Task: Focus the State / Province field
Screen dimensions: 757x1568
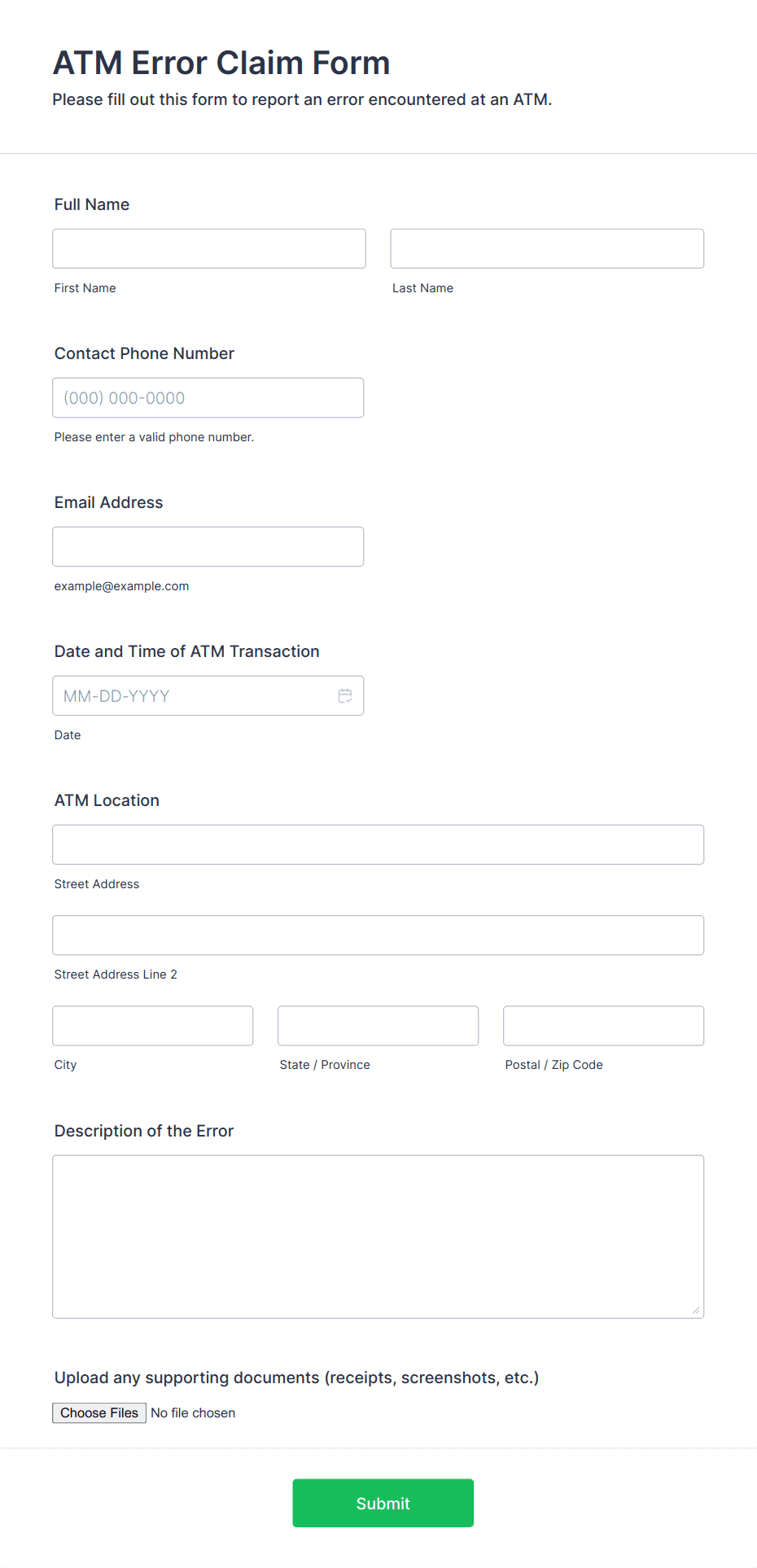Action: pyautogui.click(x=378, y=1026)
